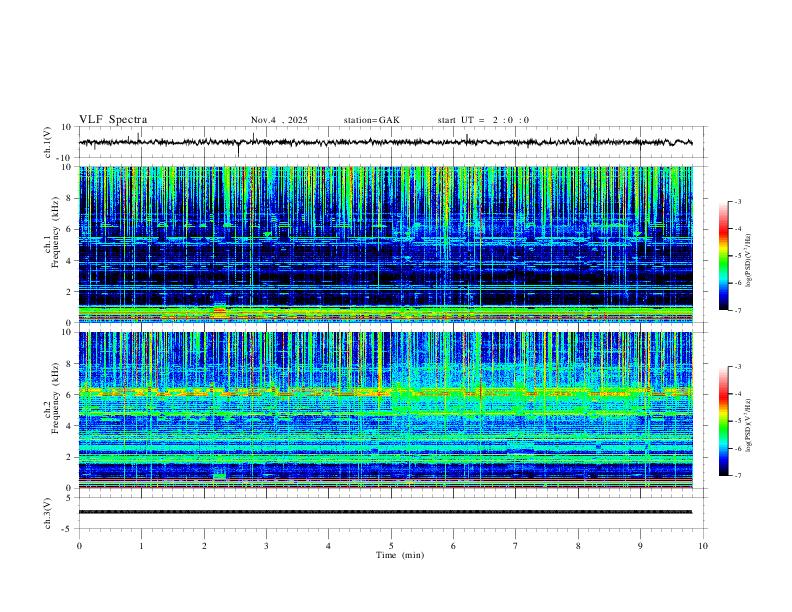Image resolution: width=792 pixels, height=612 pixels.
Task: Click the time axis tick label 3
Action: point(266,546)
